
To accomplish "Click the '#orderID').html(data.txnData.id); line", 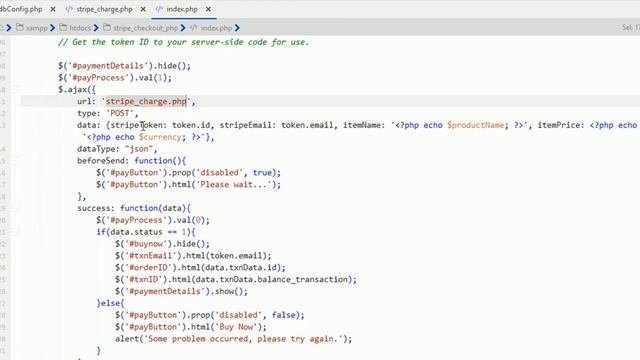I will [200, 267].
